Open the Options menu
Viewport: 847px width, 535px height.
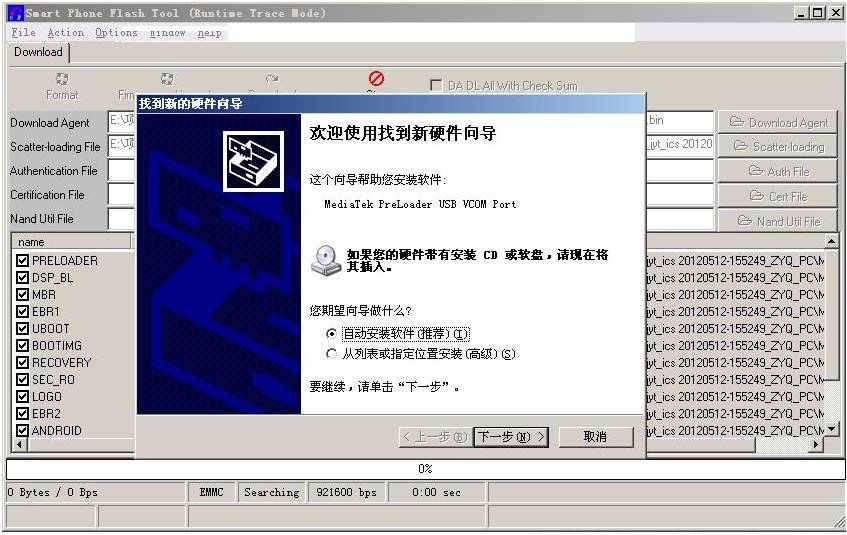coord(116,32)
